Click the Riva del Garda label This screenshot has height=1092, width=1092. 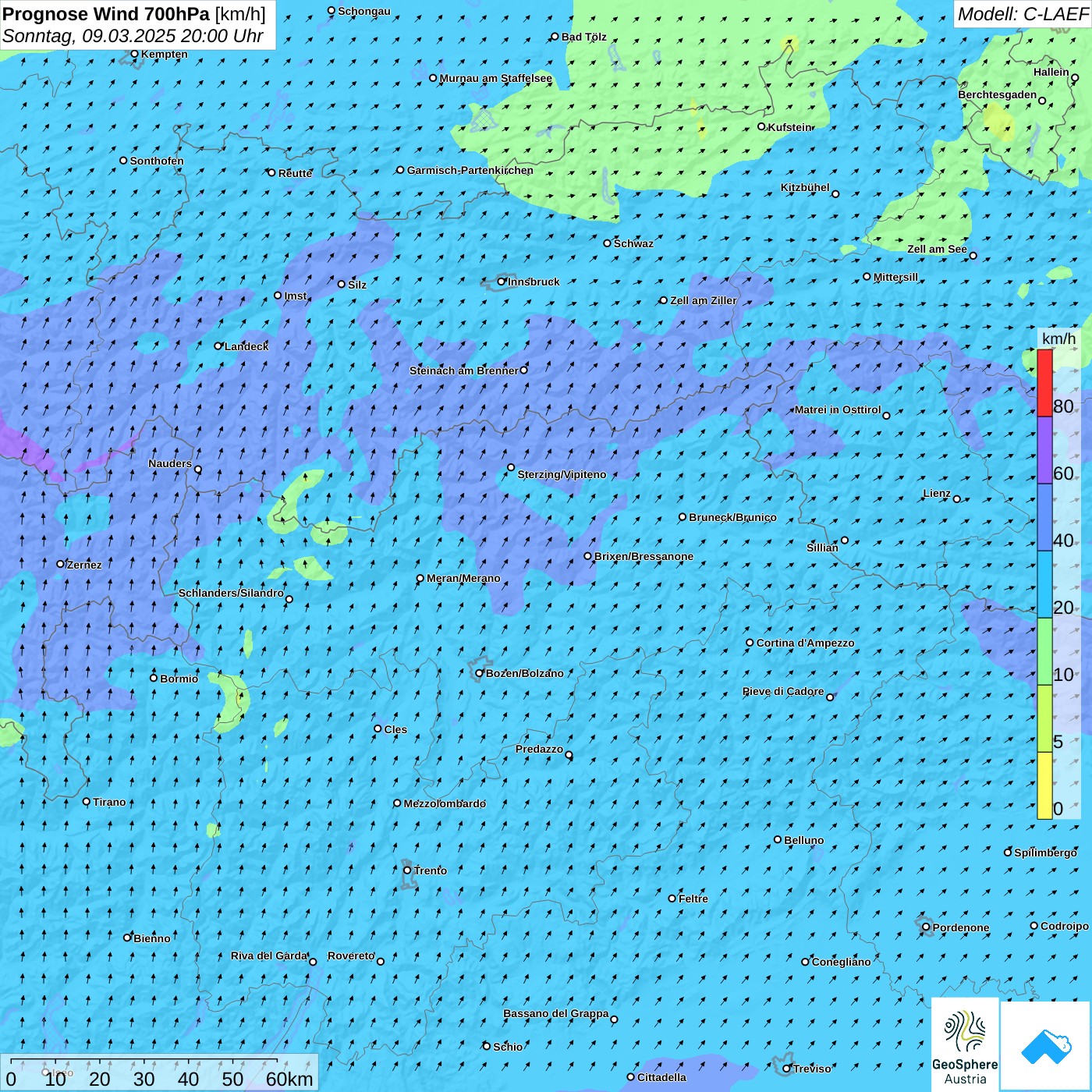269,955
